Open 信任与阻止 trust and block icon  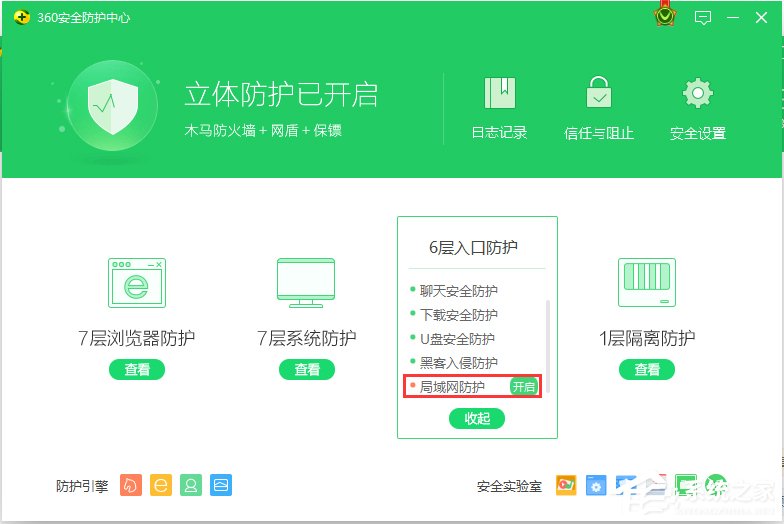598,94
